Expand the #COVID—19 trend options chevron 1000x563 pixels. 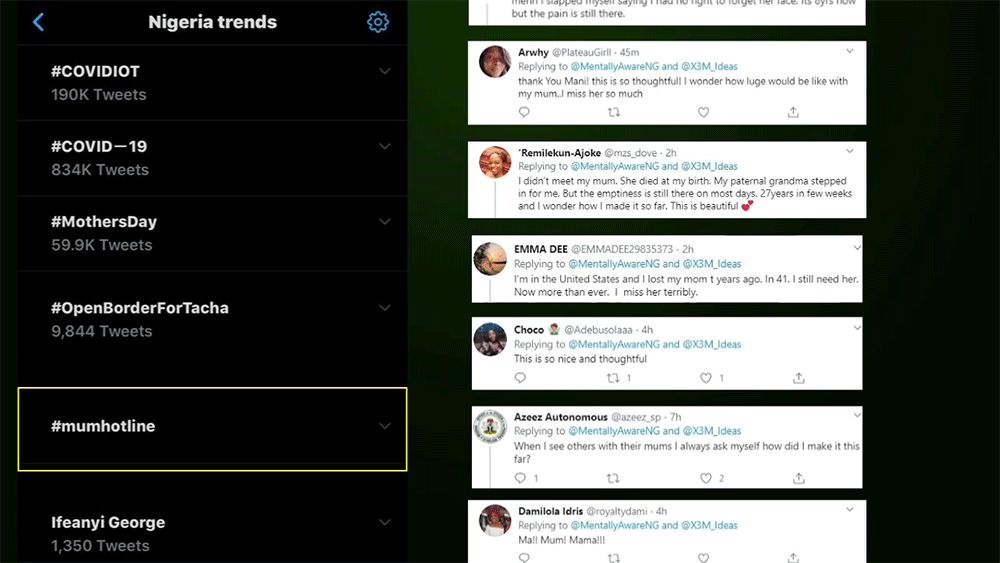pos(385,146)
